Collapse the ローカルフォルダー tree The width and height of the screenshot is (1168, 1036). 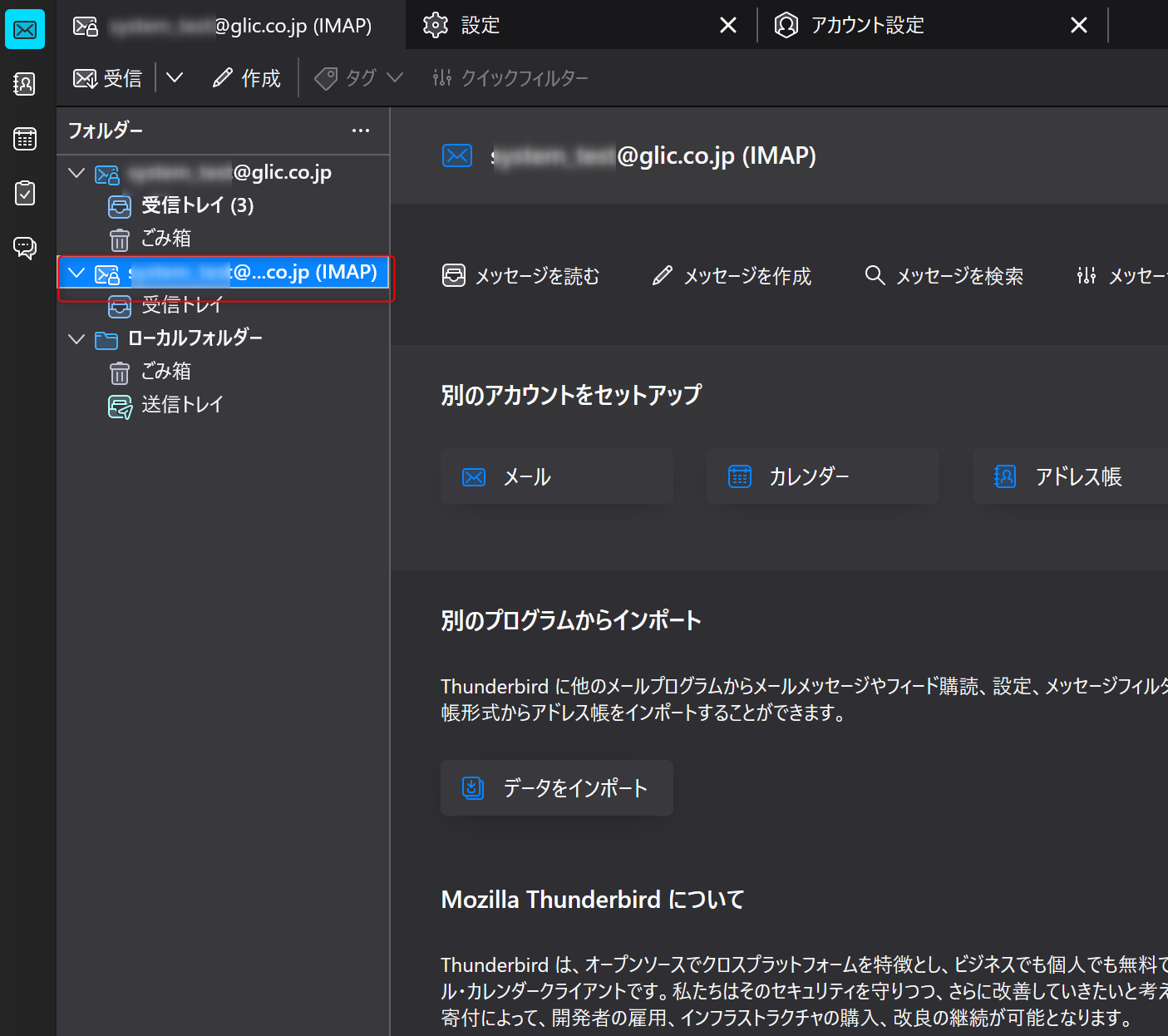(76, 338)
